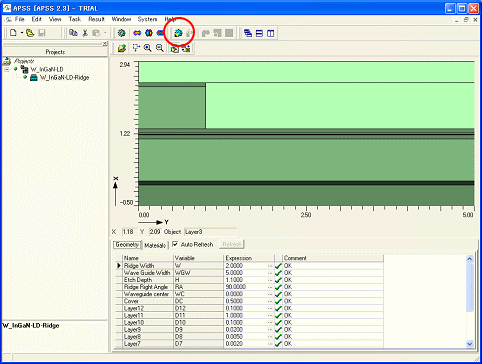Click the green-yellow gear run icon
Image resolution: width=482 pixels, height=364 pixels.
[178, 33]
